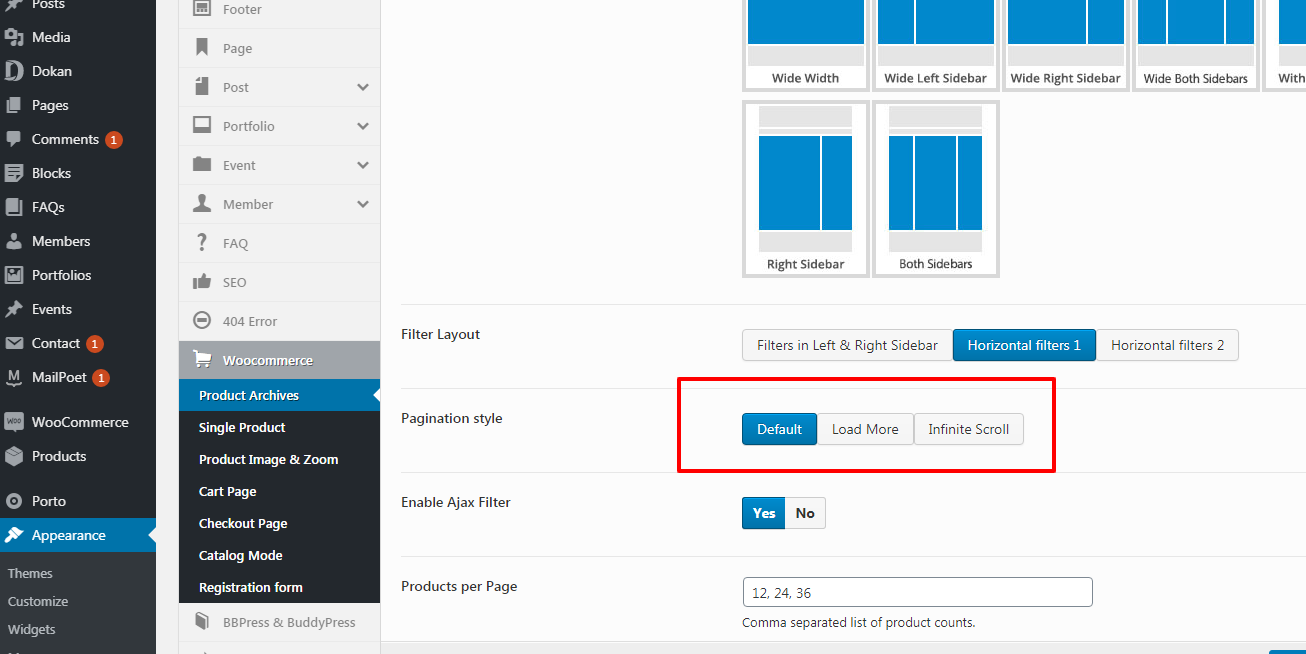The height and width of the screenshot is (654, 1306).
Task: Click the Comments notification badge
Action: tap(114, 140)
